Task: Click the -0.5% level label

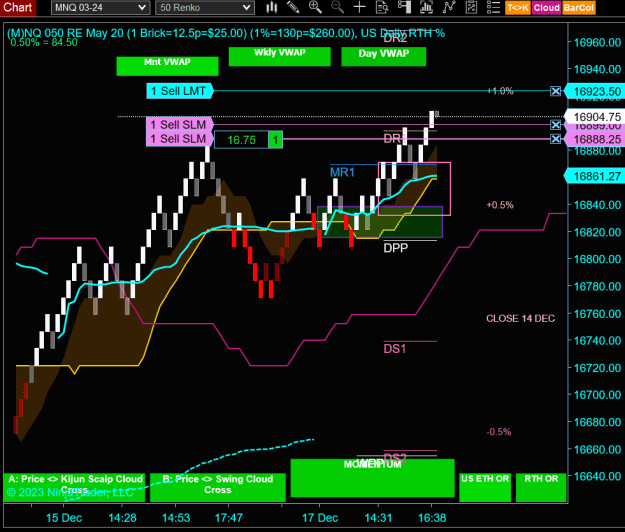Action: (x=499, y=432)
